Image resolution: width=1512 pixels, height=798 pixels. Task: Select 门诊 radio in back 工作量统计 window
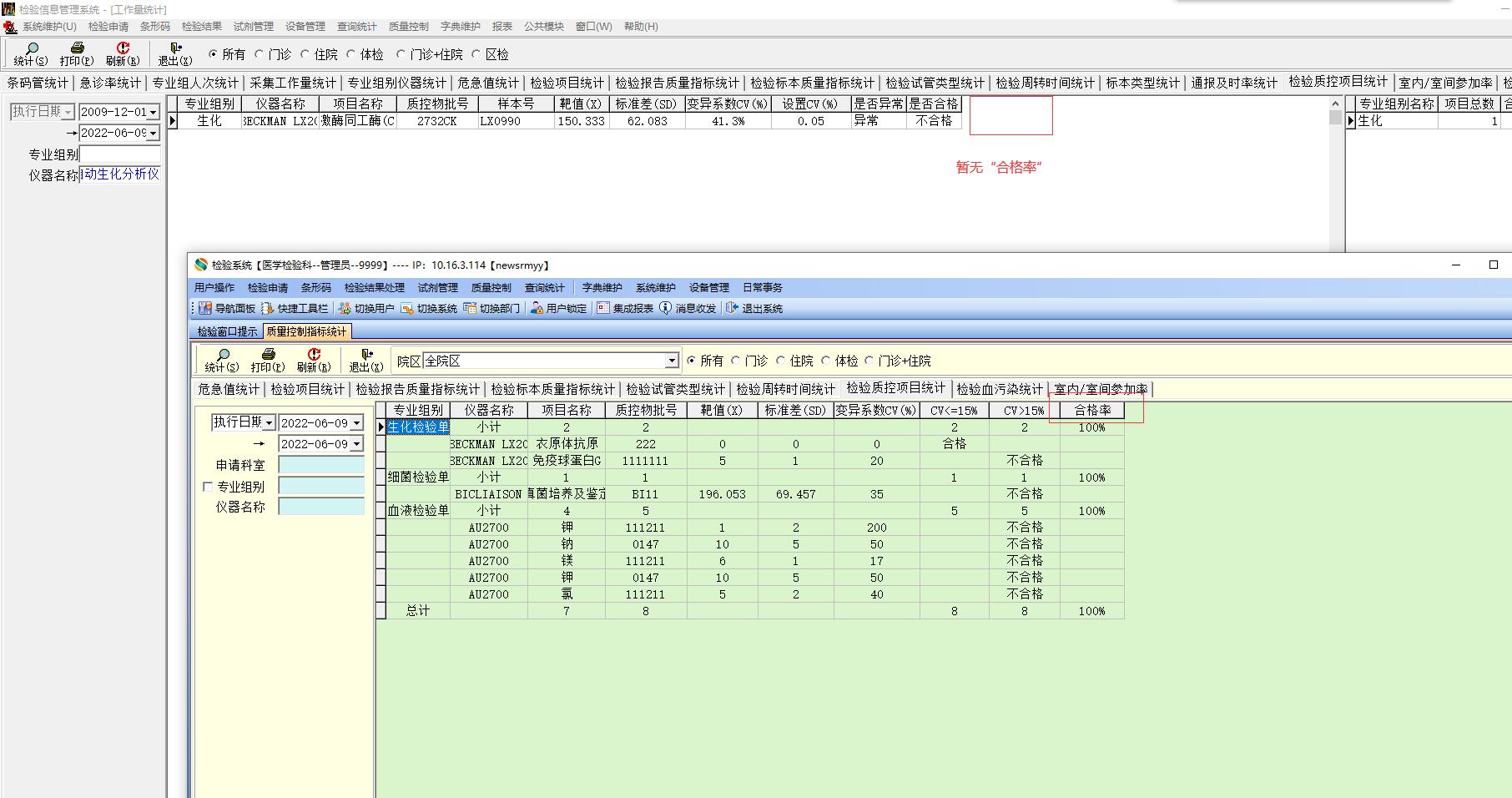[x=260, y=54]
